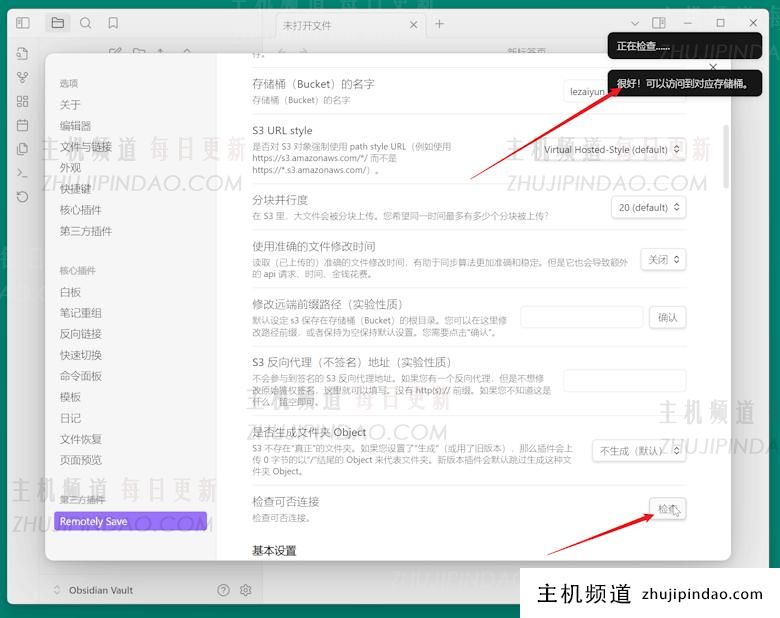
Task: Open 页面预览 plugin settings
Action: tap(81, 460)
